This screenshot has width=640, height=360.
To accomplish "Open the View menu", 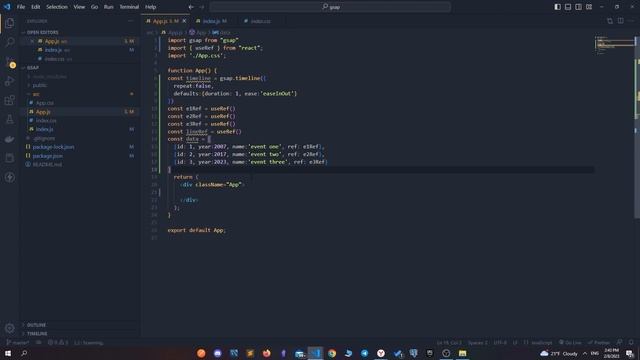I will [79, 7].
